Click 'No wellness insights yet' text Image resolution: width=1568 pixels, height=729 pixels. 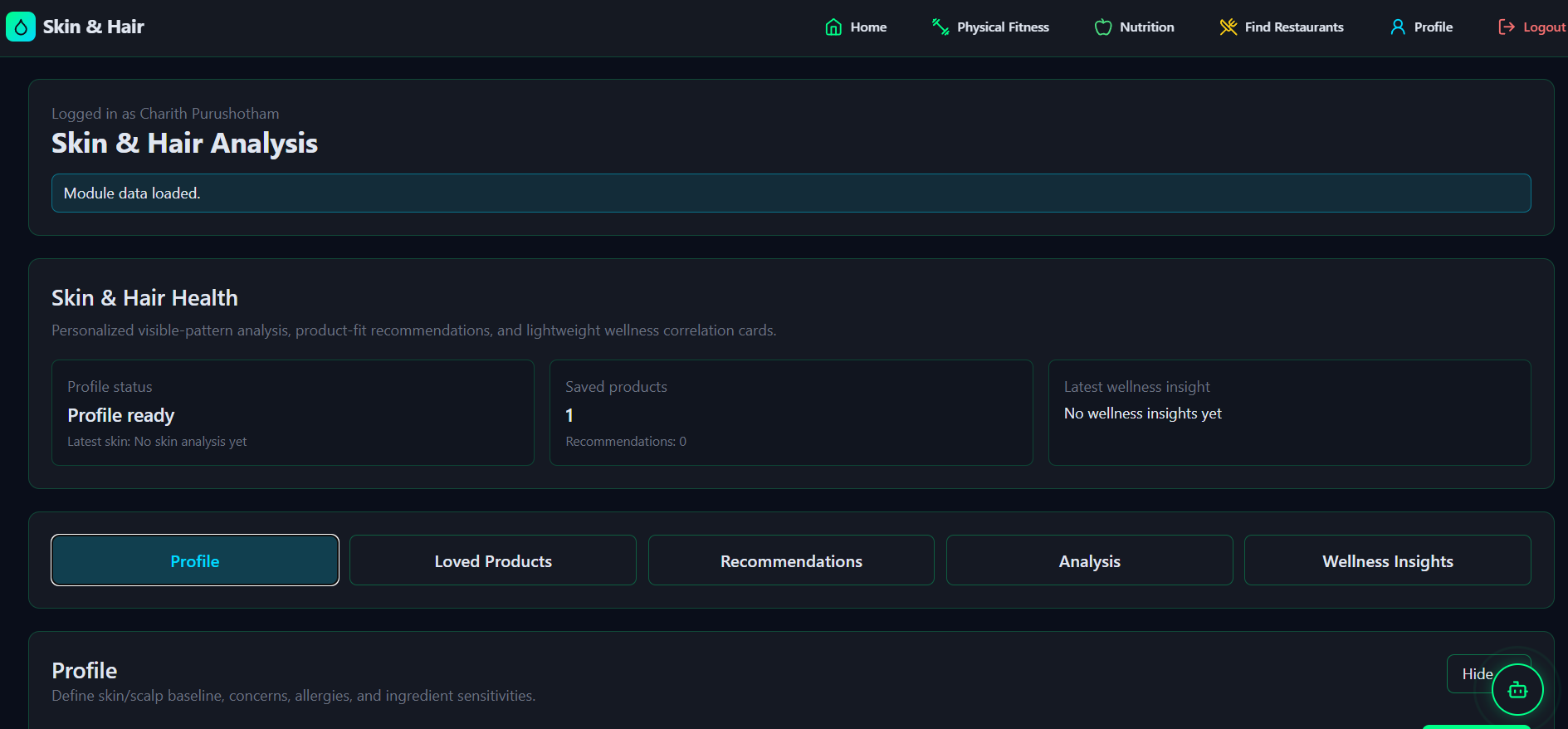[1142, 413]
